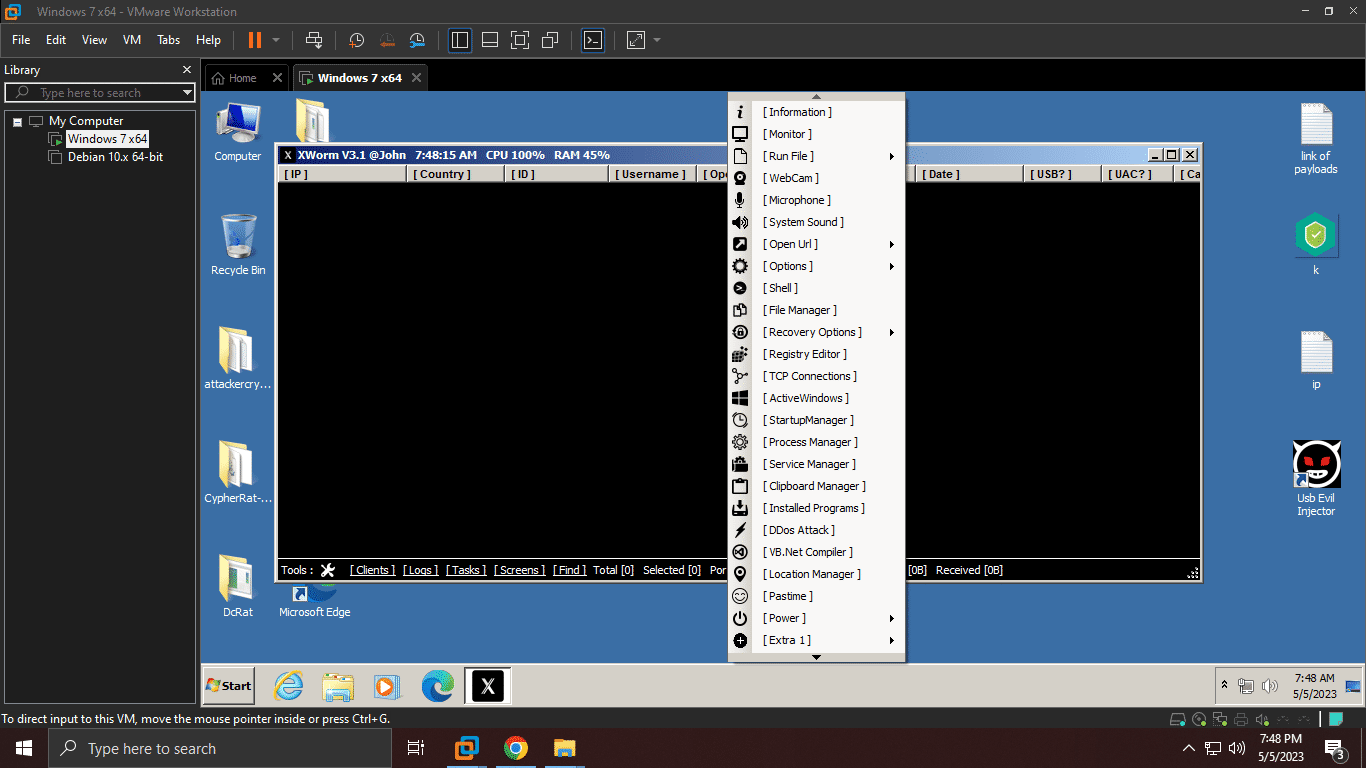Click the File Manager icon in the menu

click(x=740, y=310)
